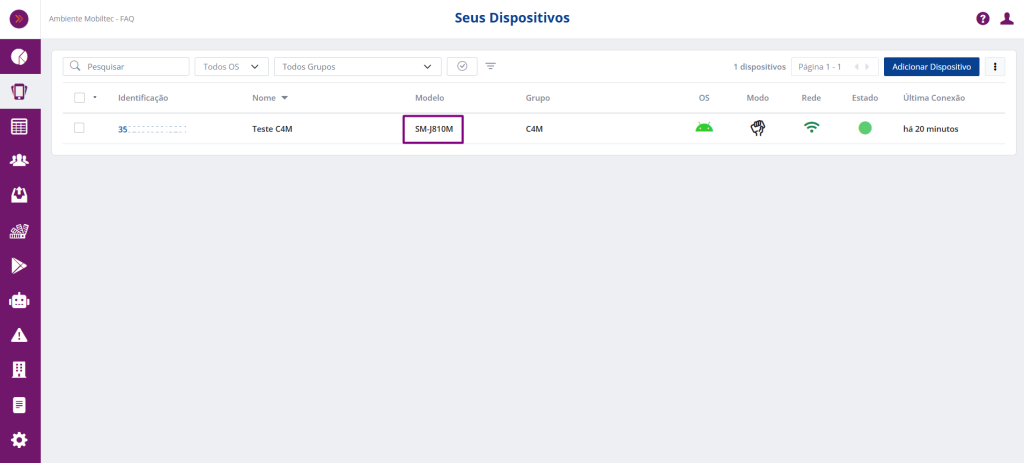Tick the select-all checkbox in table header
This screenshot has height=463, width=1024.
[80, 97]
